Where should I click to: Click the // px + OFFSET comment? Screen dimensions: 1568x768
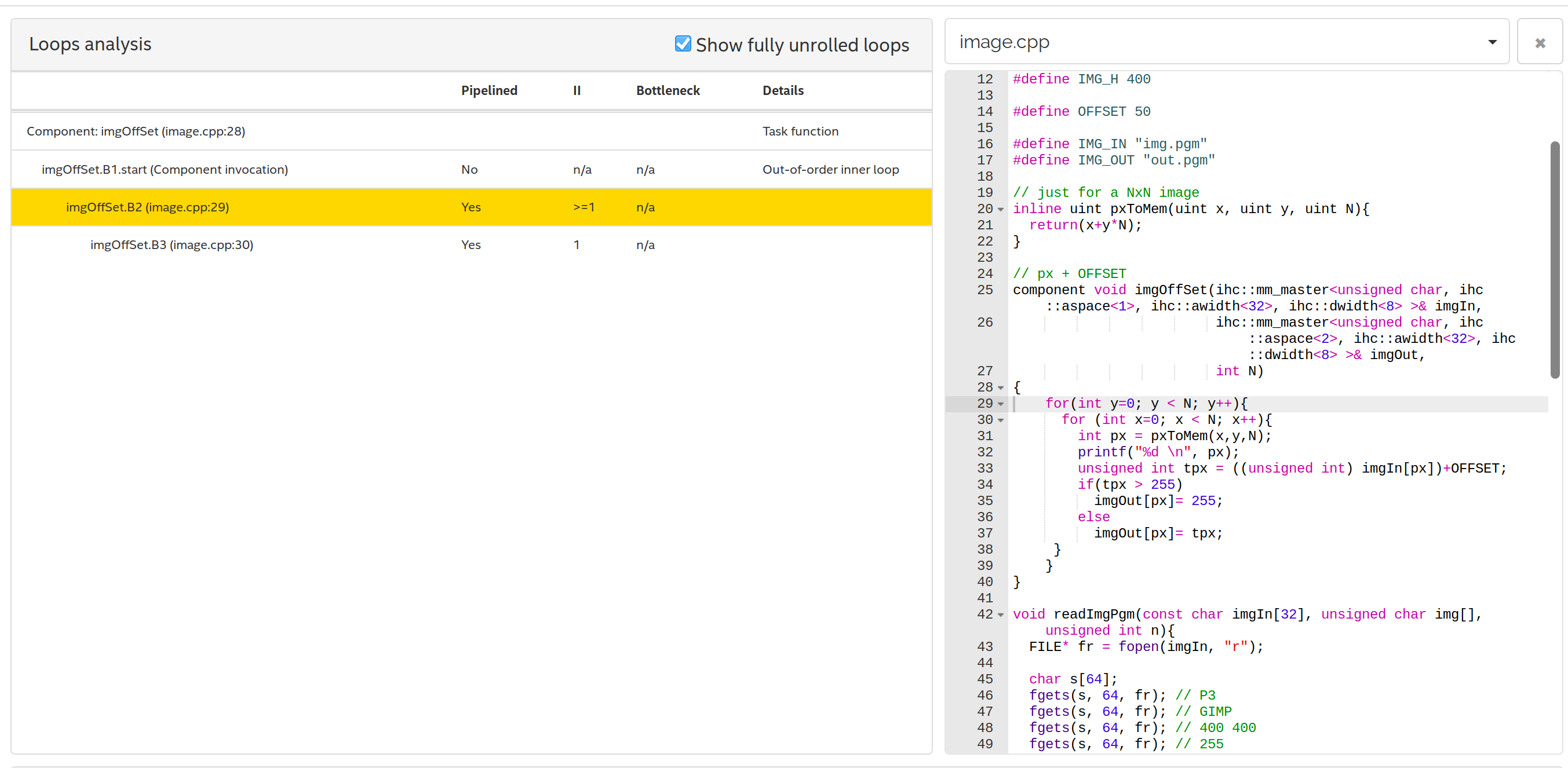click(x=1069, y=274)
